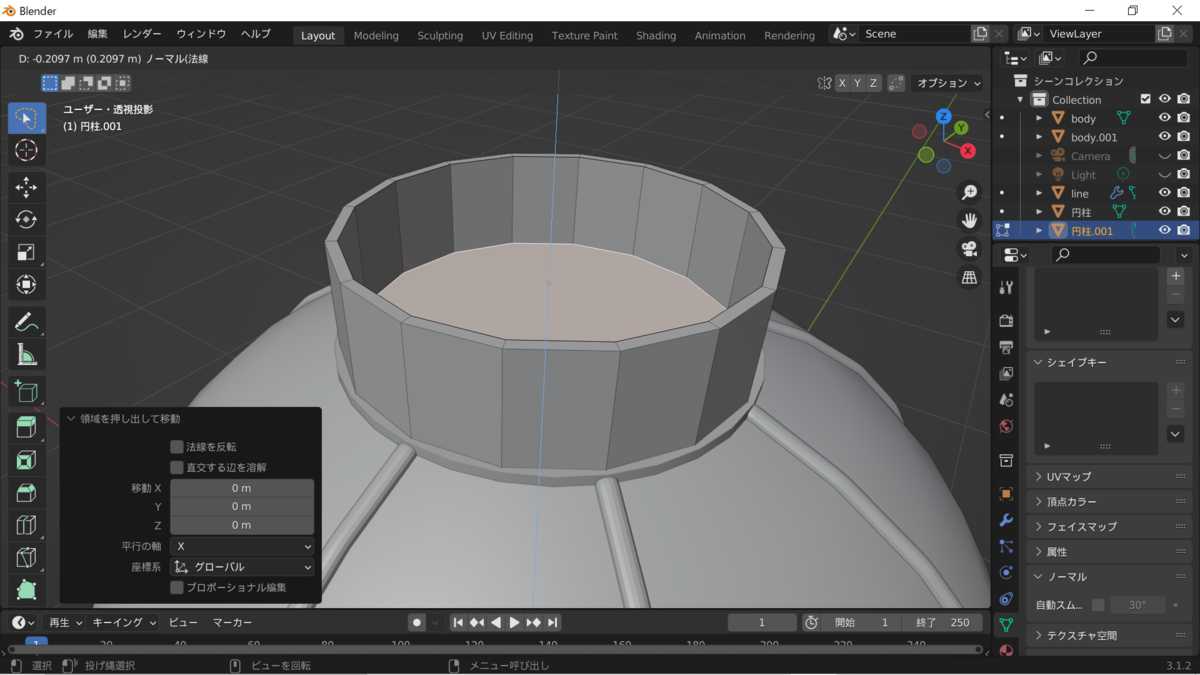Open the レンダー menu
The height and width of the screenshot is (675, 1200).
click(142, 34)
